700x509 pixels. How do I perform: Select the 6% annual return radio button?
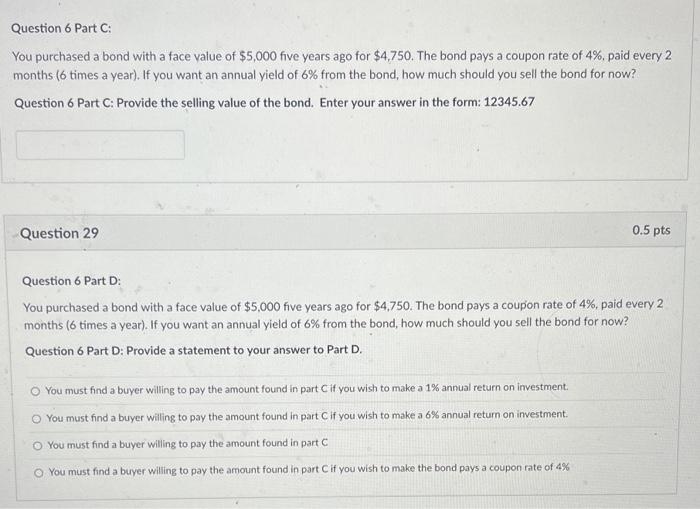coord(37,419)
